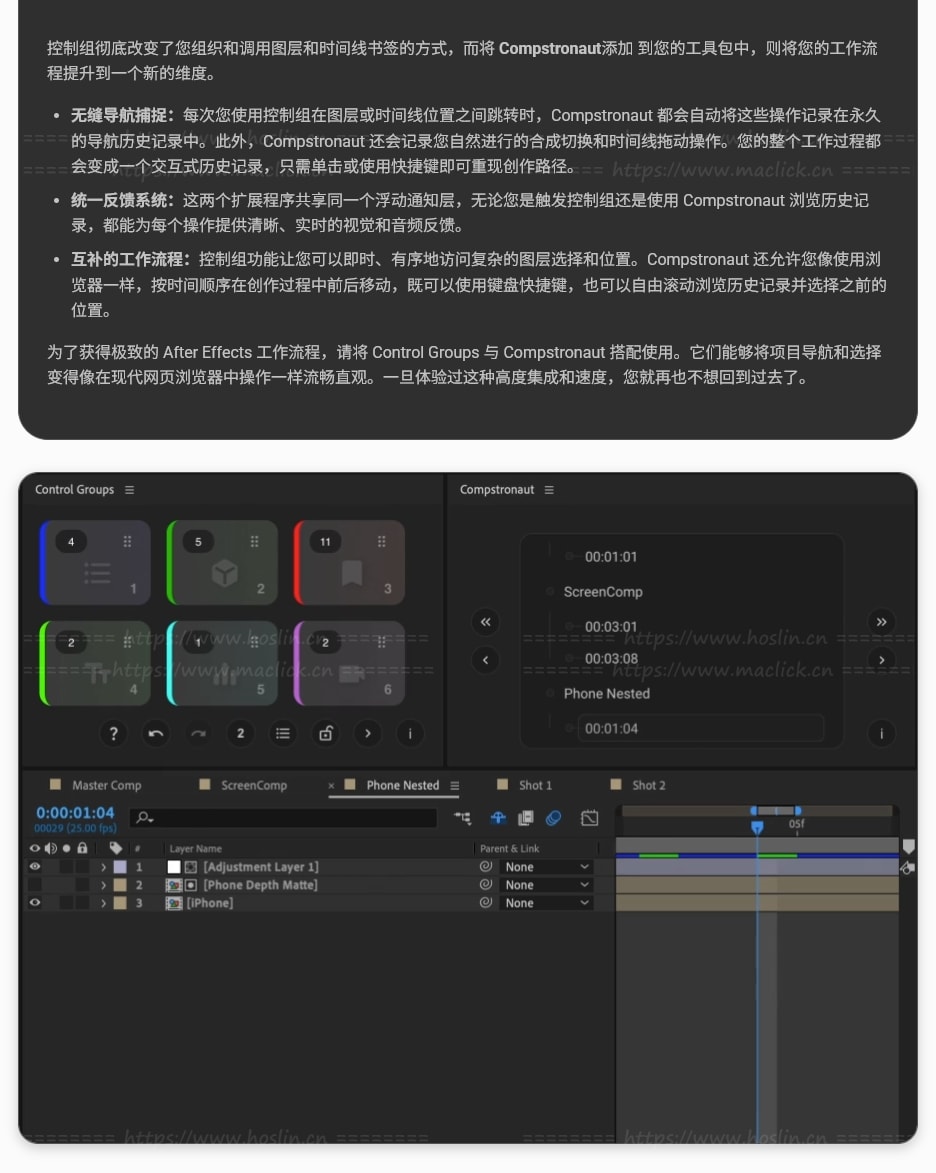Close the Phone Nested tab

[x=331, y=785]
